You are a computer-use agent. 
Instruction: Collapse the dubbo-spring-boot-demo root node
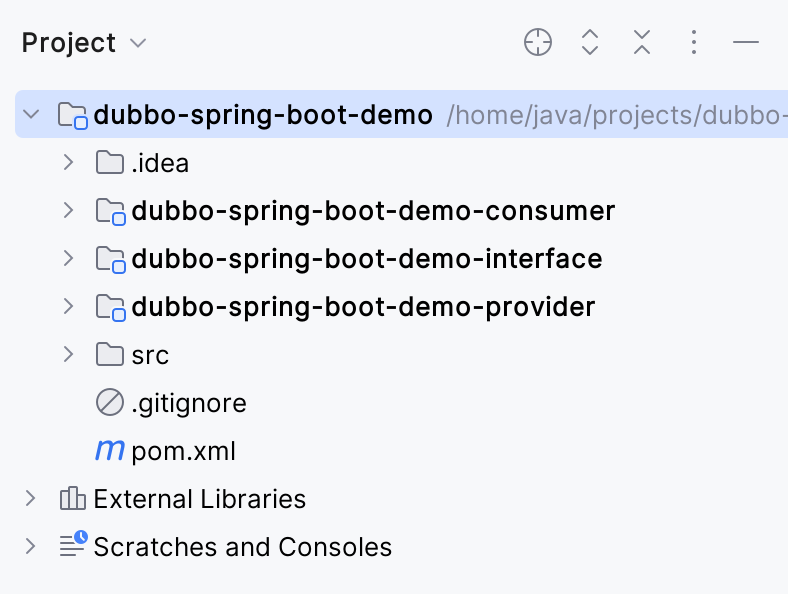pyautogui.click(x=31, y=114)
